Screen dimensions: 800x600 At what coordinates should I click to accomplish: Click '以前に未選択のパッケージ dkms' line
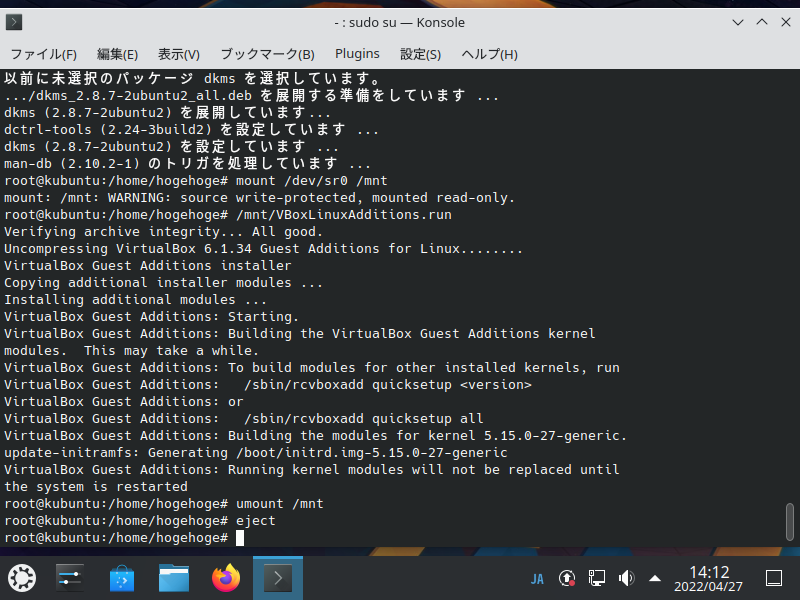pyautogui.click(x=193, y=79)
